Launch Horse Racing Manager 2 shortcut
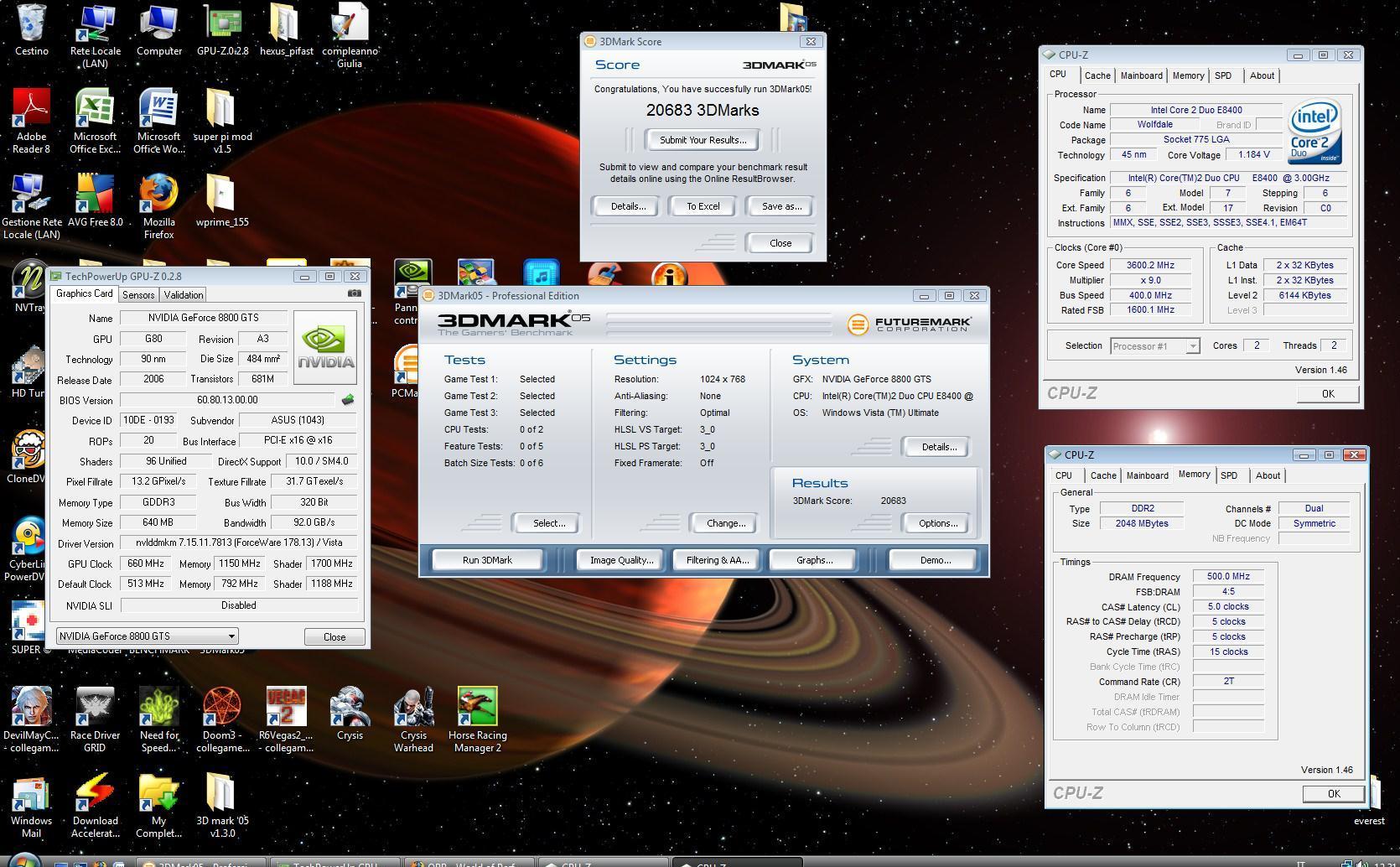 [x=477, y=719]
